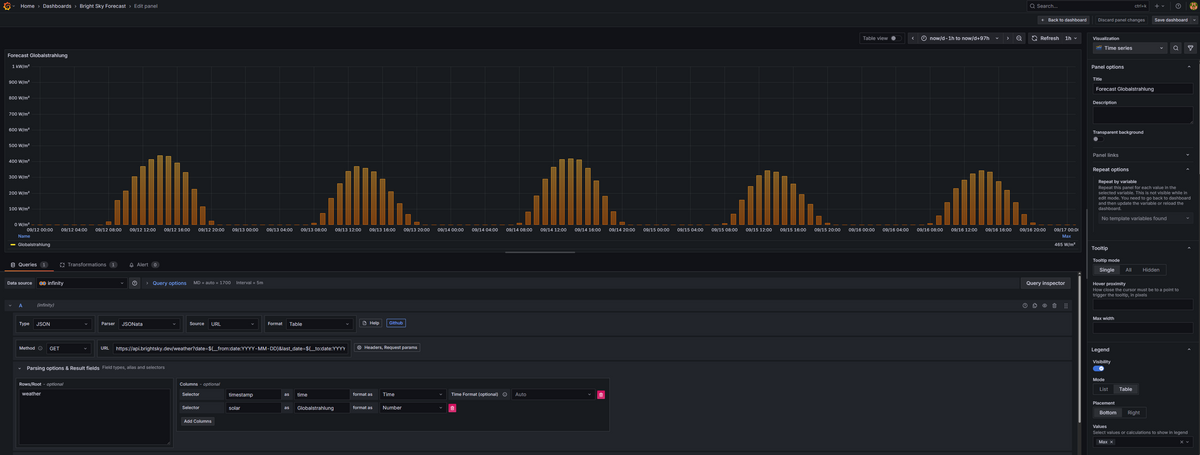Toggle query A visibility eye icon
The width and height of the screenshot is (1200, 455).
[x=1044, y=305]
